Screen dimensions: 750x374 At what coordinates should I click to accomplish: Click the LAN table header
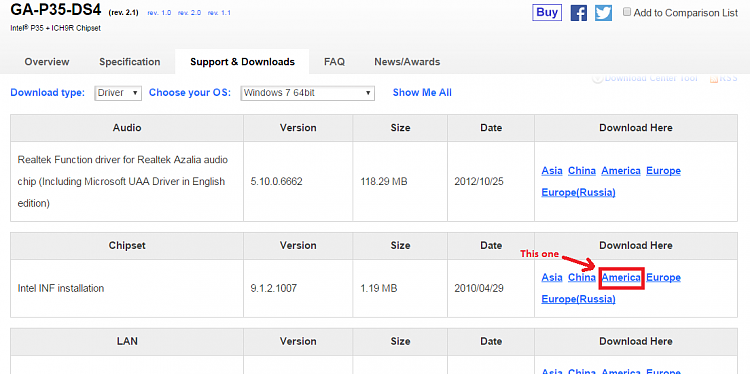pos(127,341)
